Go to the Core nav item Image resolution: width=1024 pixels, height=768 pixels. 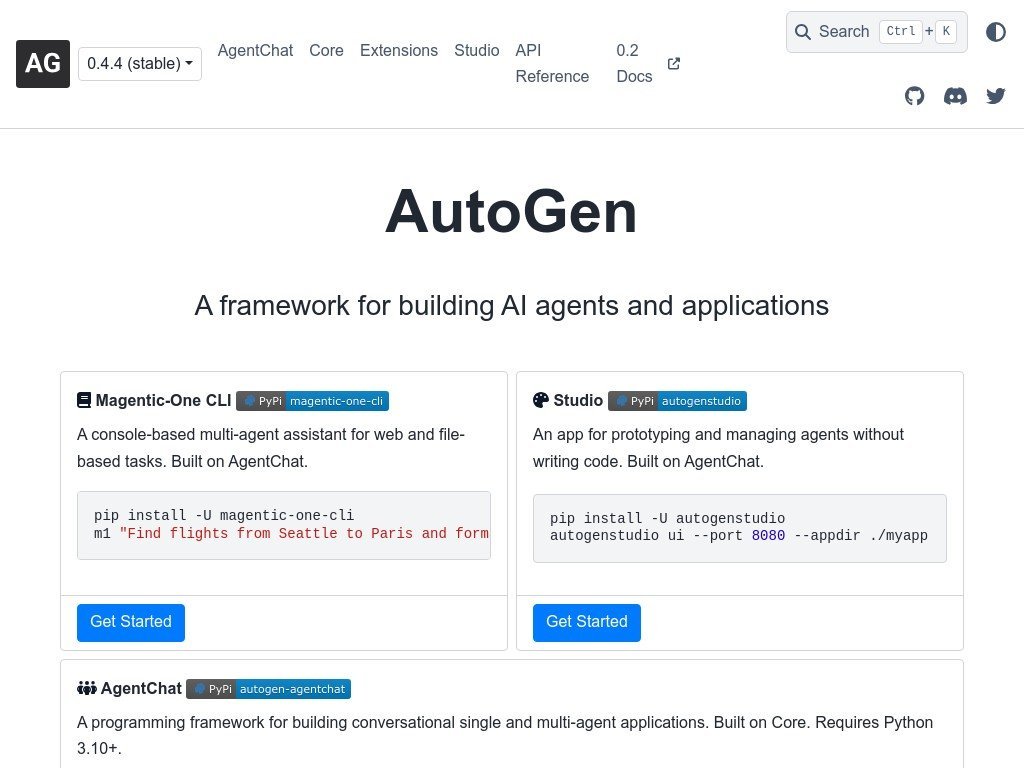click(327, 50)
